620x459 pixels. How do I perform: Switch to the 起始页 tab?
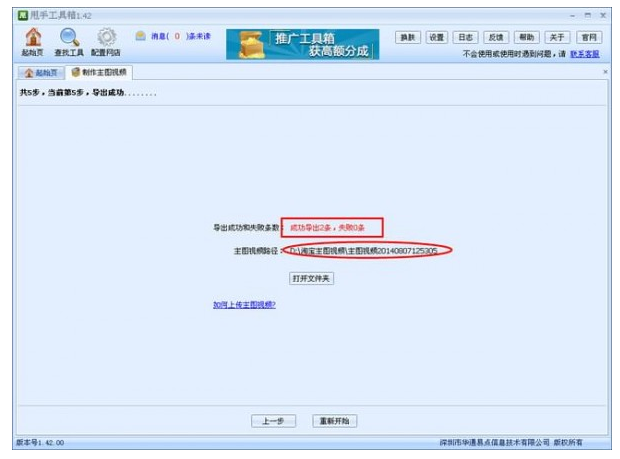tap(41, 73)
